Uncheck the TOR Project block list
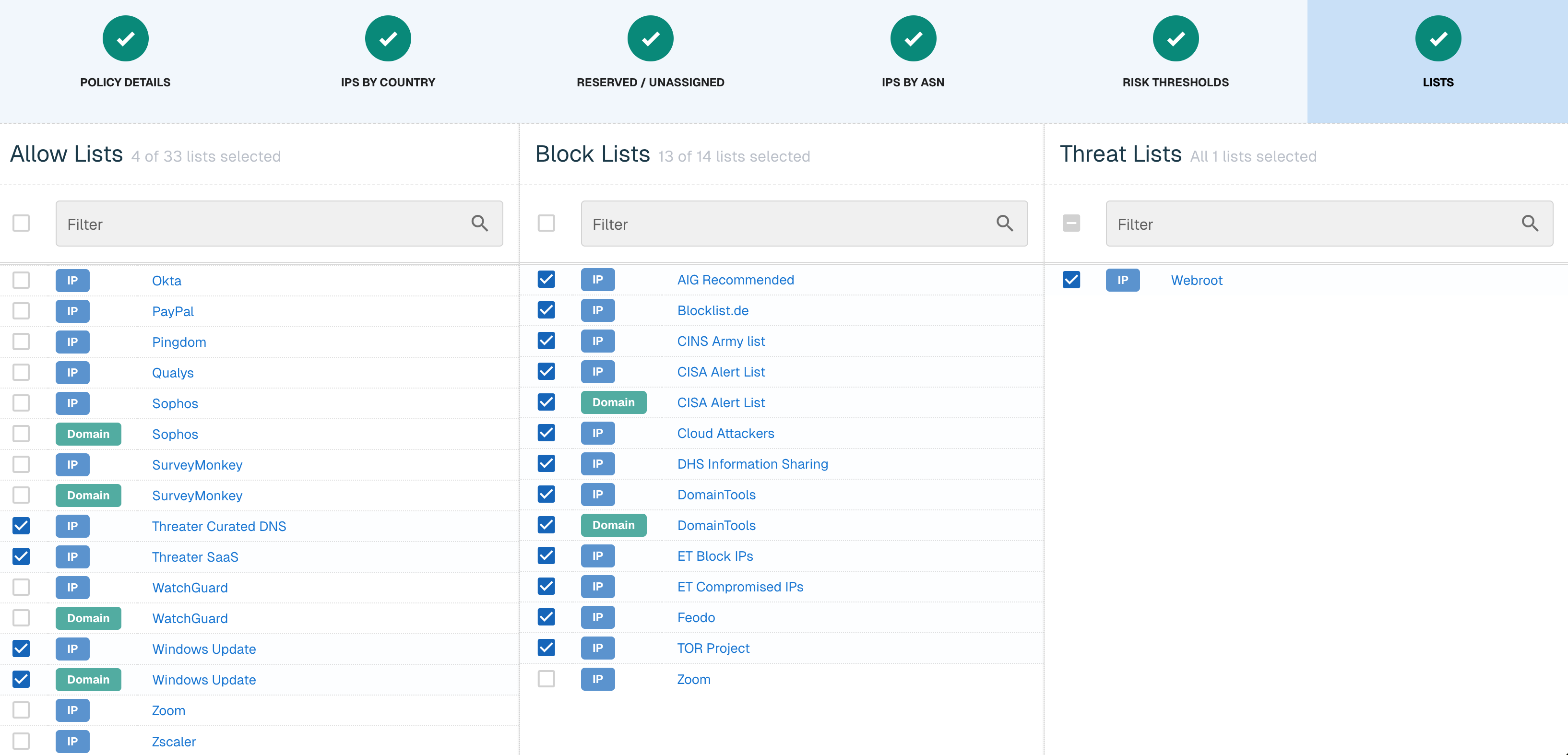The image size is (1568, 755). pos(546,648)
